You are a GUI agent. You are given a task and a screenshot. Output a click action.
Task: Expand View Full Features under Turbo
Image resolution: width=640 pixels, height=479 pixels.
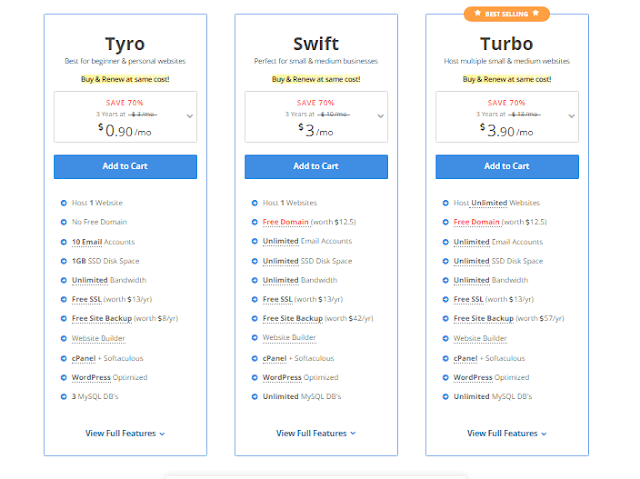pos(507,433)
